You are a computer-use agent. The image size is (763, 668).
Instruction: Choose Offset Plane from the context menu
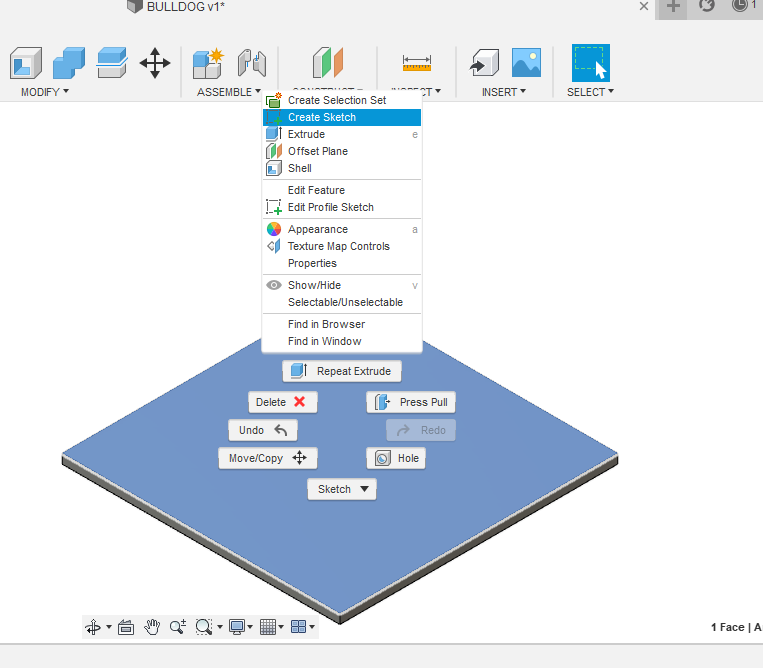point(342,151)
